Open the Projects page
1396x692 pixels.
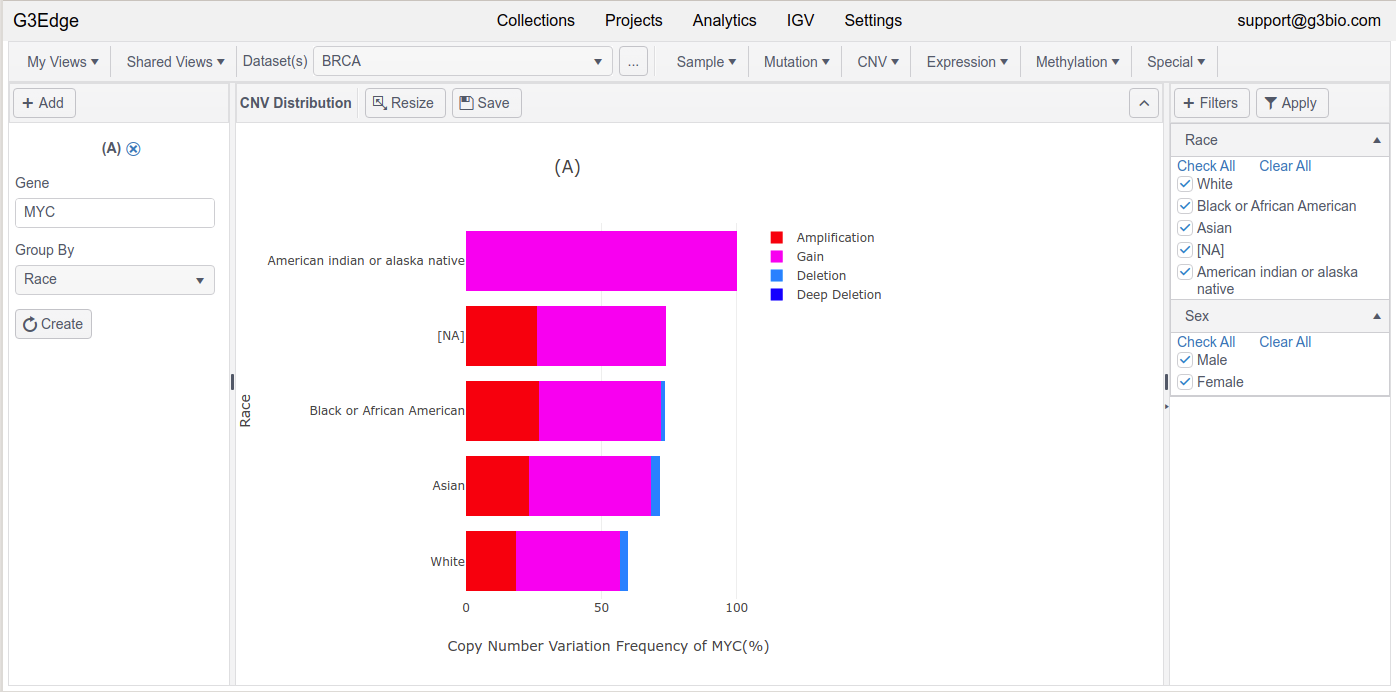634,21
